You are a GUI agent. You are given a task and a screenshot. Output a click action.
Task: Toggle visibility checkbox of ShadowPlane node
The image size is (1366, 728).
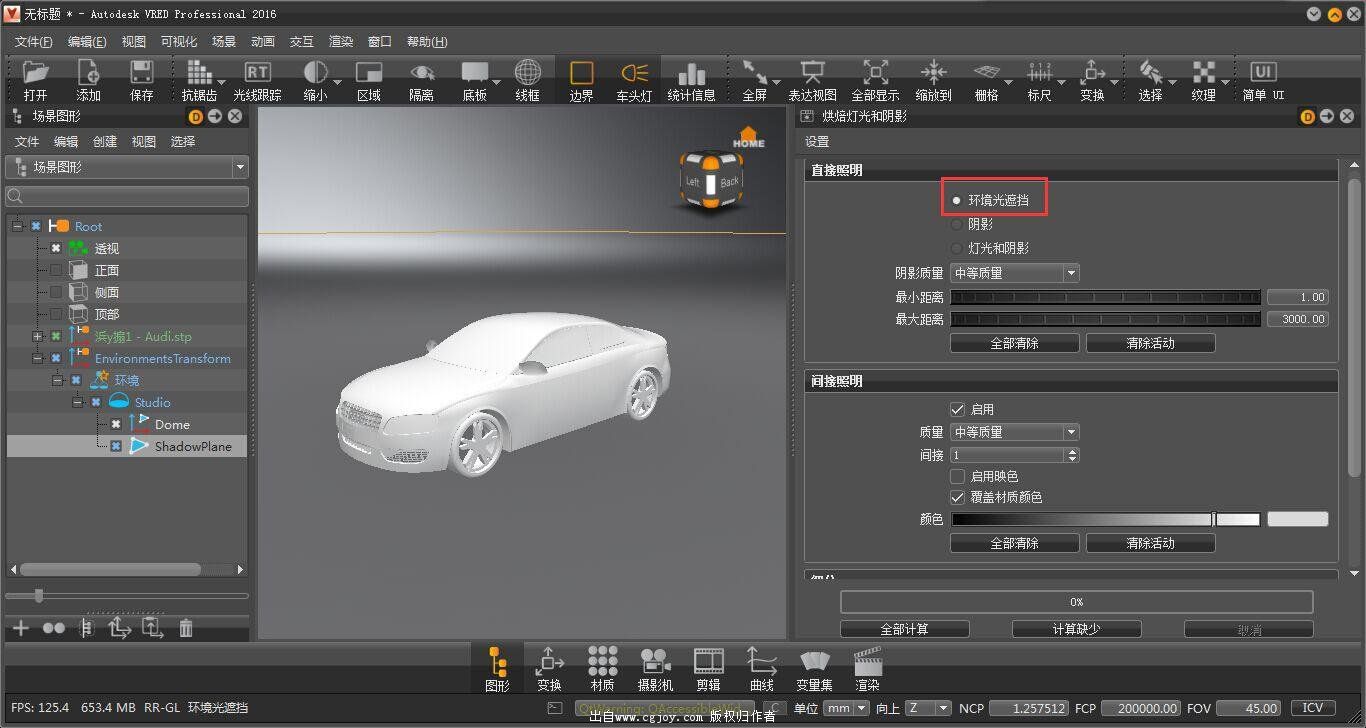[x=116, y=446]
